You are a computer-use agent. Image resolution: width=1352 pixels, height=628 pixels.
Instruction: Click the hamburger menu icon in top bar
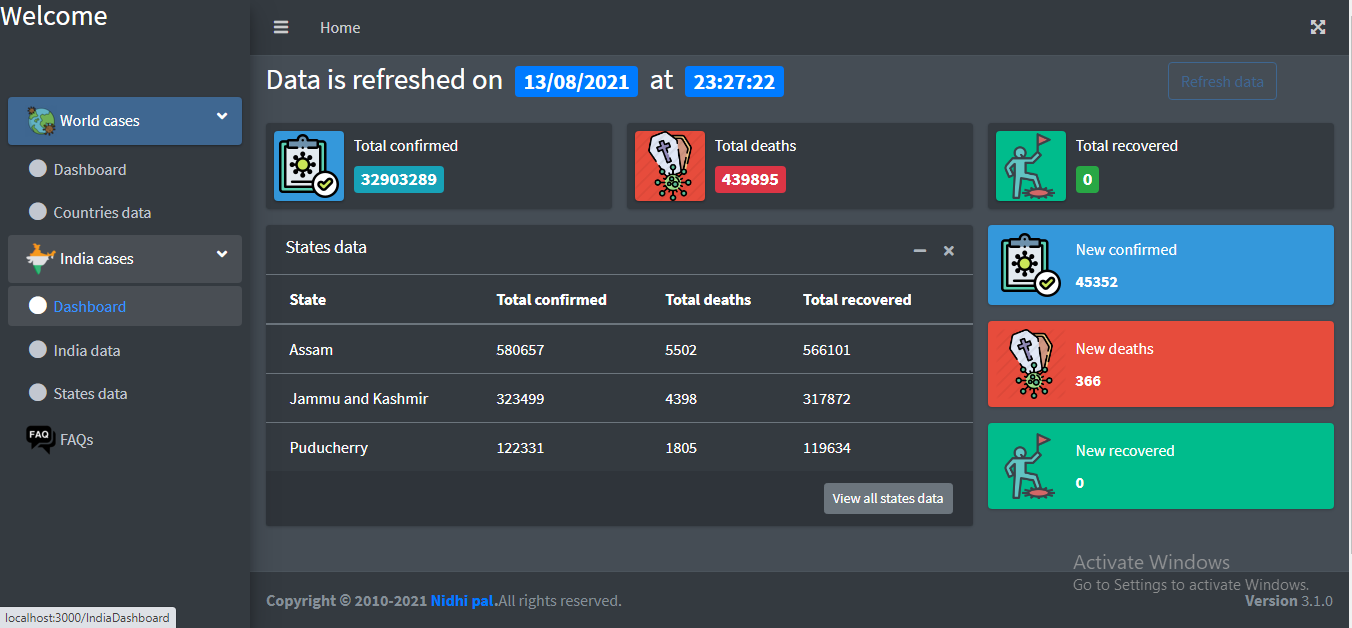[281, 28]
